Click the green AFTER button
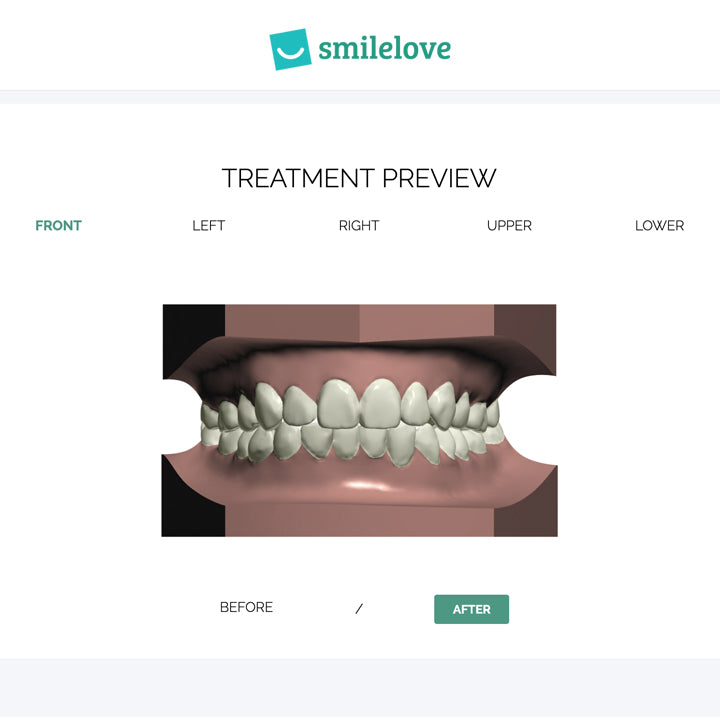Screen dimensions: 720x720 pos(472,609)
